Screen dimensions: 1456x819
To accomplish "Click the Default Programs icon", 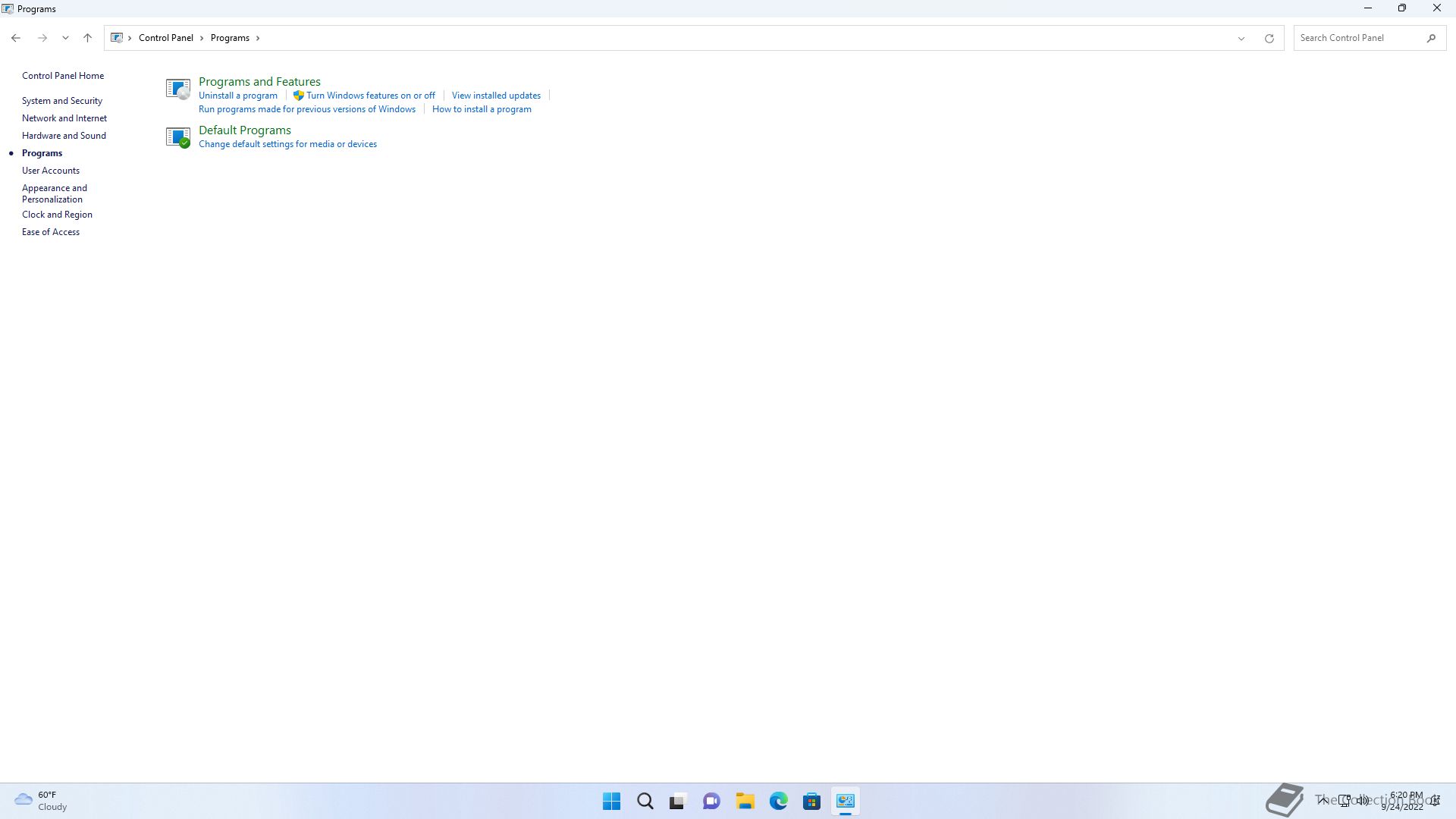I will coord(177,137).
